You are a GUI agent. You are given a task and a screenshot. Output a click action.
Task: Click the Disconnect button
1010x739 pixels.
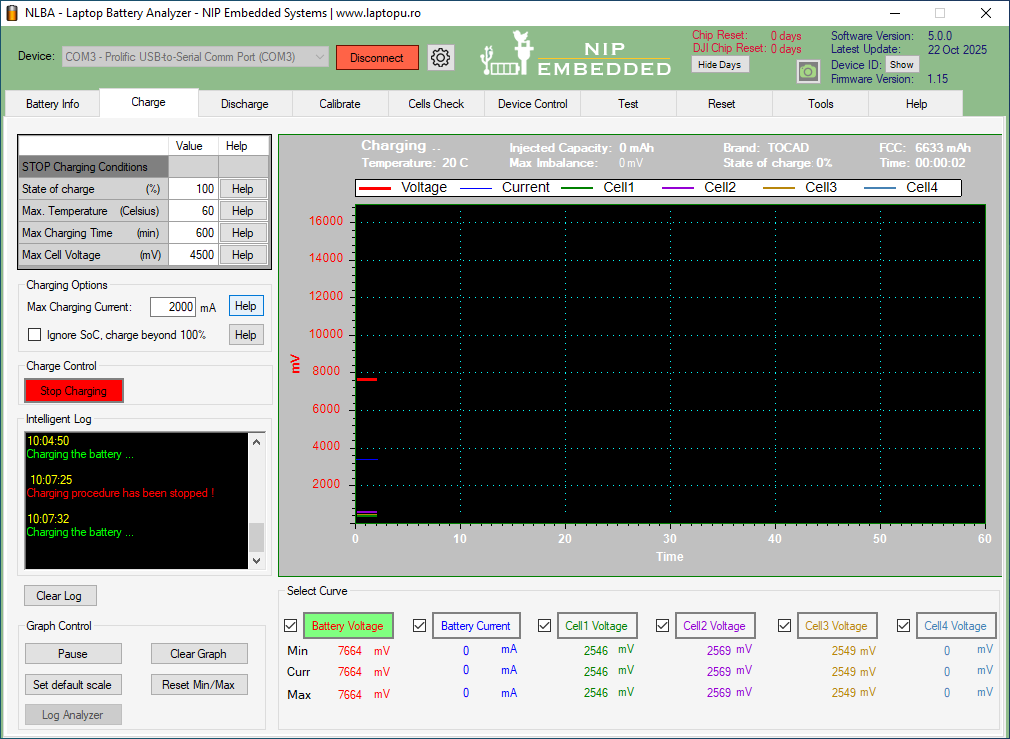point(377,58)
